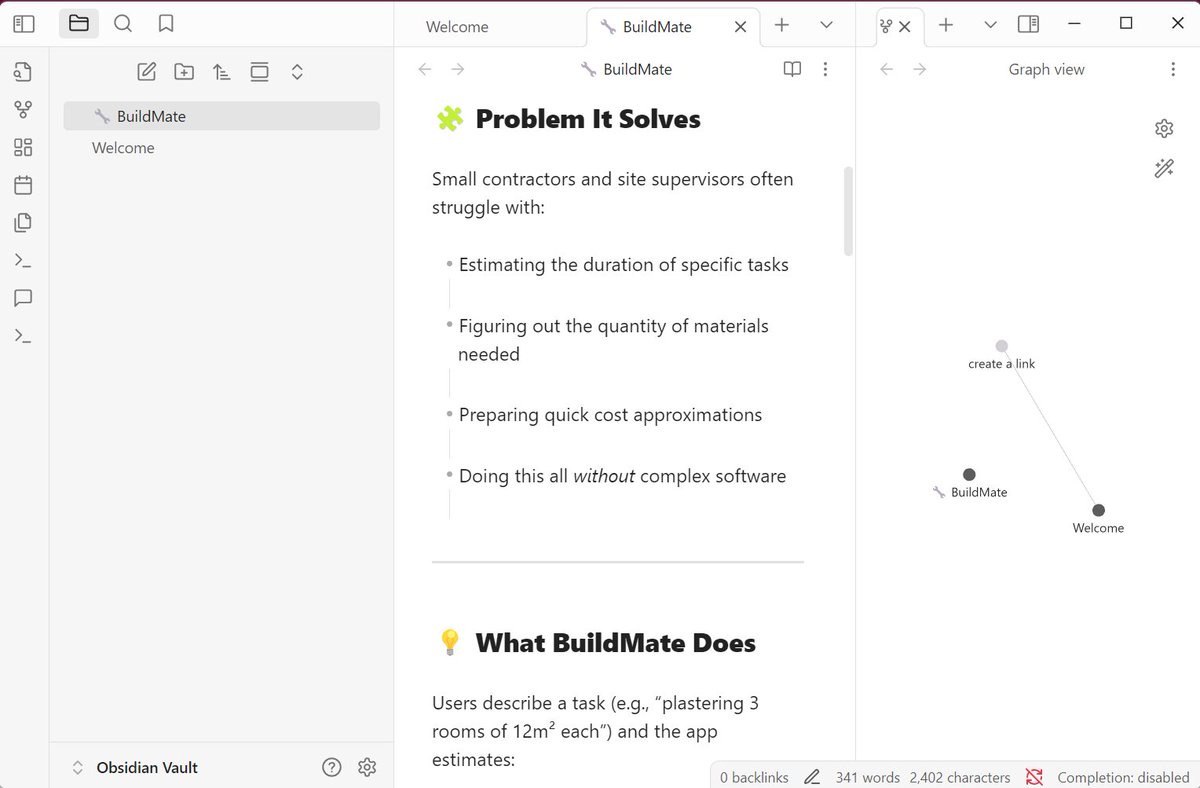Click 'Preparing quick cost approximations' bullet
The width and height of the screenshot is (1200, 788).
[610, 415]
